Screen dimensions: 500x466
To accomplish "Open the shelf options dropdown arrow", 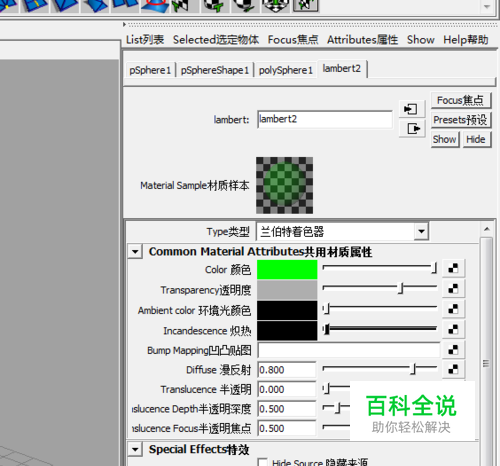I will [x=487, y=6].
